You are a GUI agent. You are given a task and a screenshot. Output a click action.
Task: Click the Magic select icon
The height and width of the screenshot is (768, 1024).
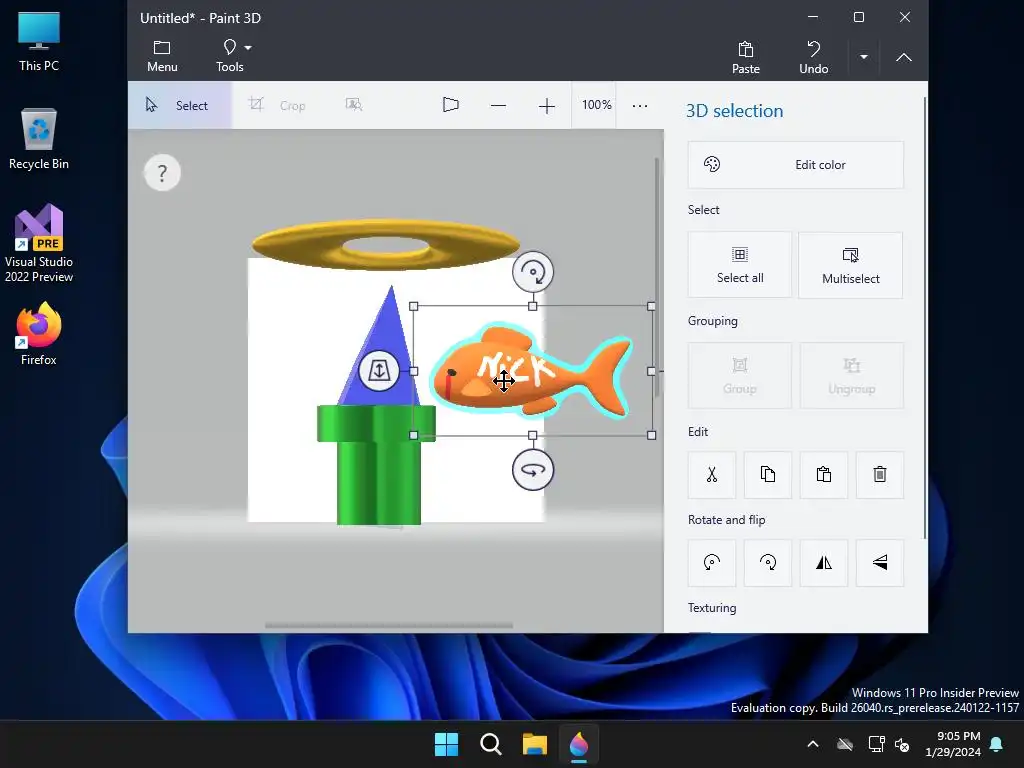click(x=353, y=104)
